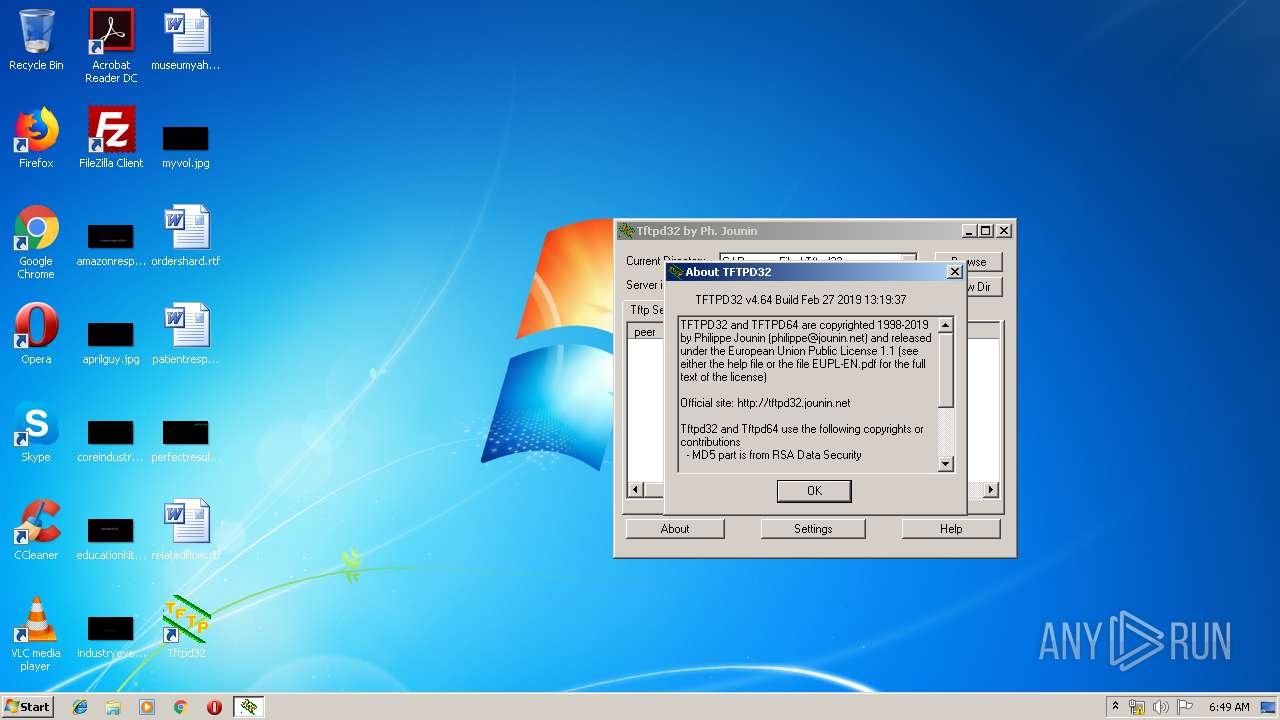Maximize the Tftpd32 main window

(985, 231)
